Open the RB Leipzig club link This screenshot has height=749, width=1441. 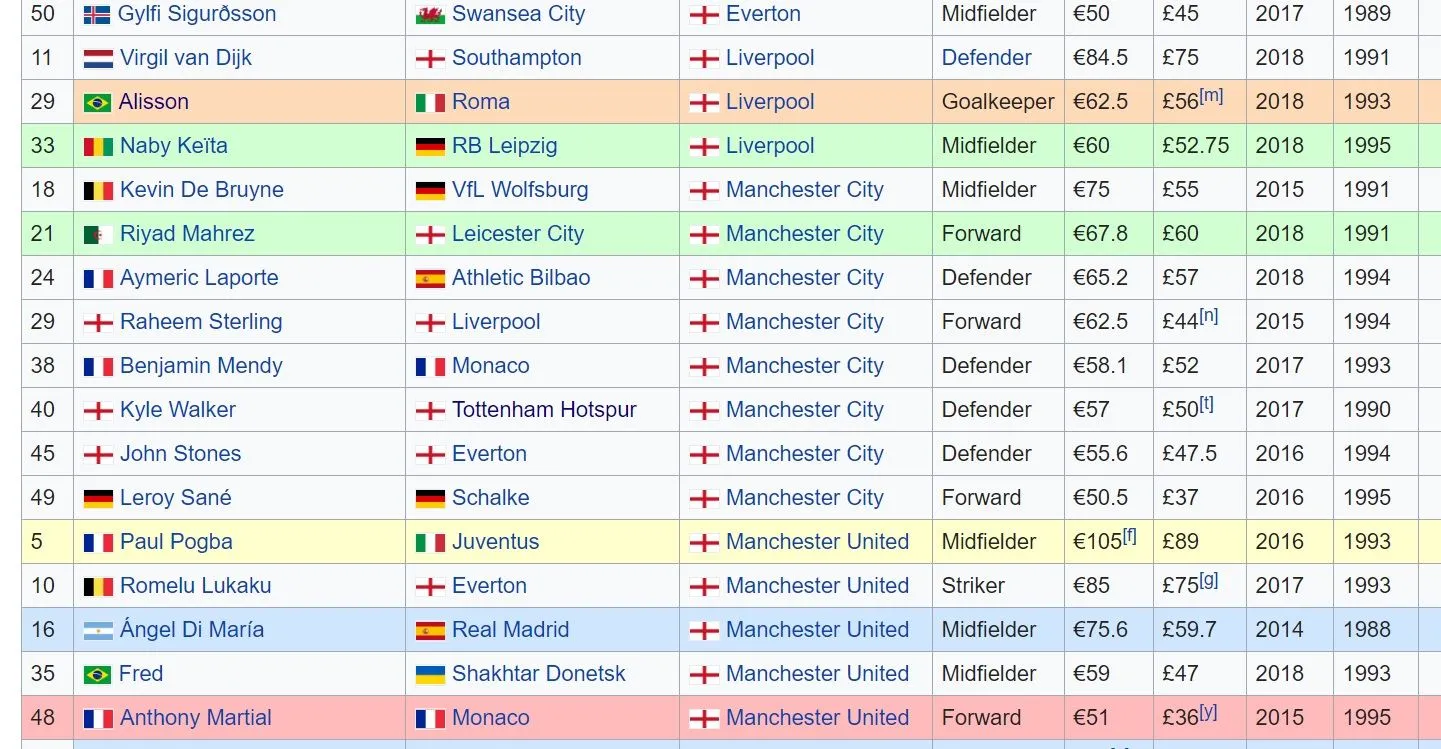pyautogui.click(x=504, y=146)
